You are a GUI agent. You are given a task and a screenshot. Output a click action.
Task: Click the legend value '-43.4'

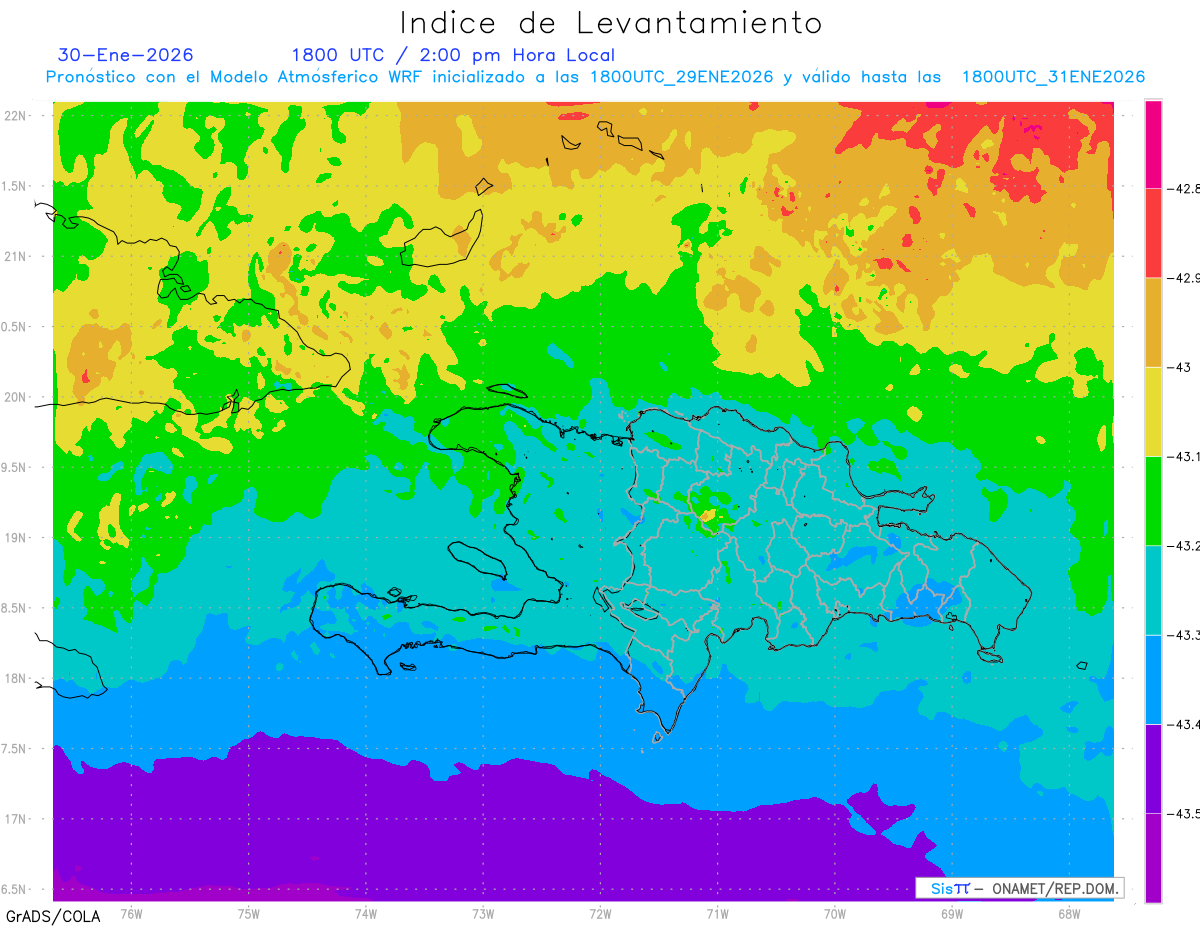1186,724
